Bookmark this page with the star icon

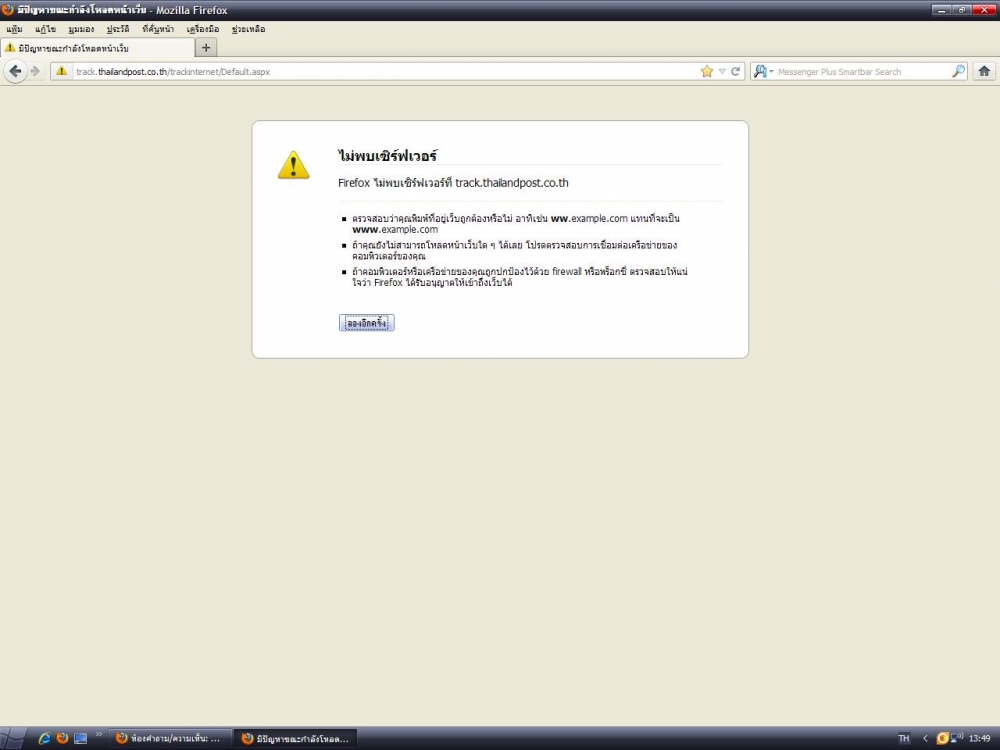[x=707, y=71]
